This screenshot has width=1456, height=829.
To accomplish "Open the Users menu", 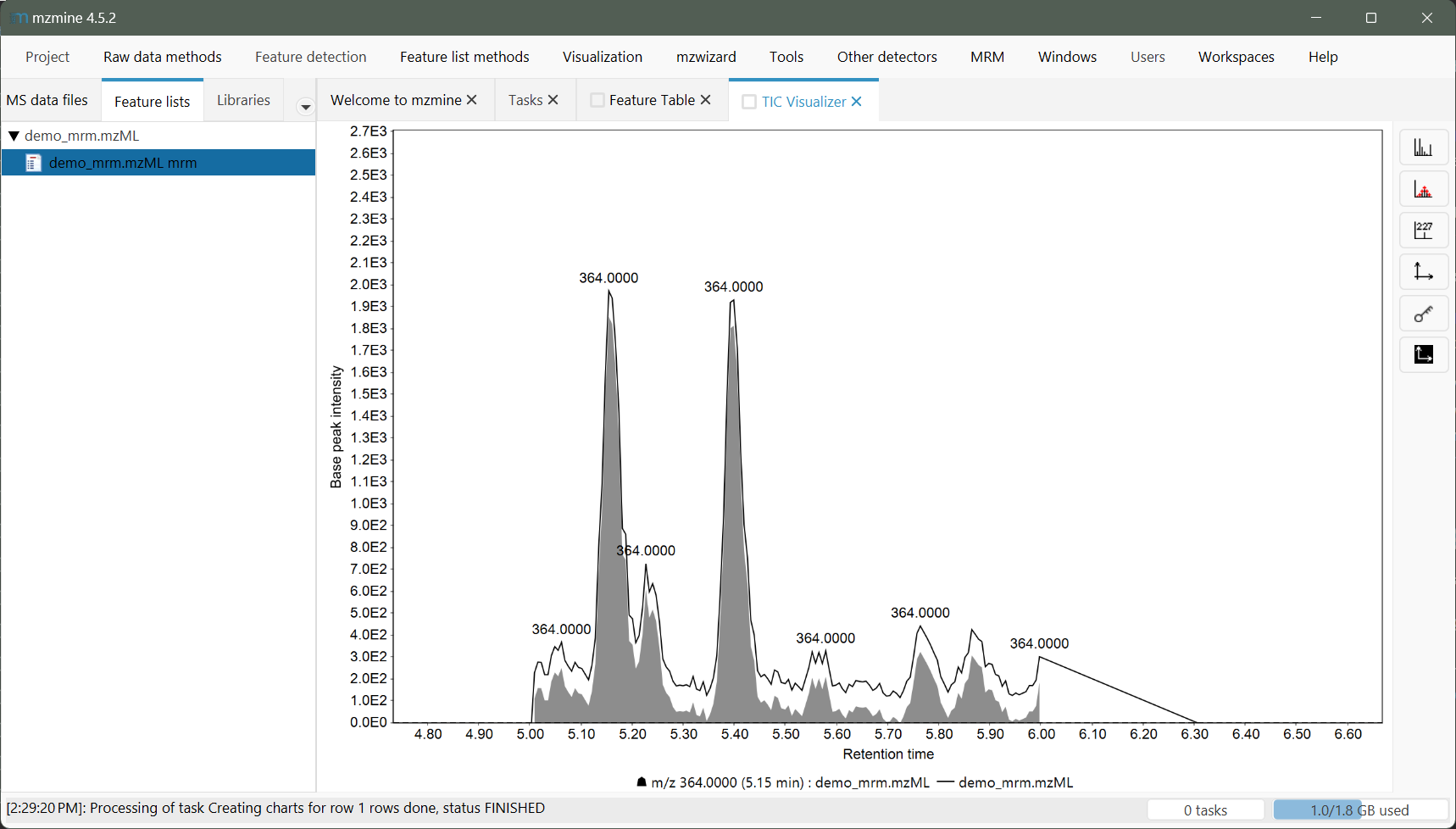I will (x=1148, y=57).
